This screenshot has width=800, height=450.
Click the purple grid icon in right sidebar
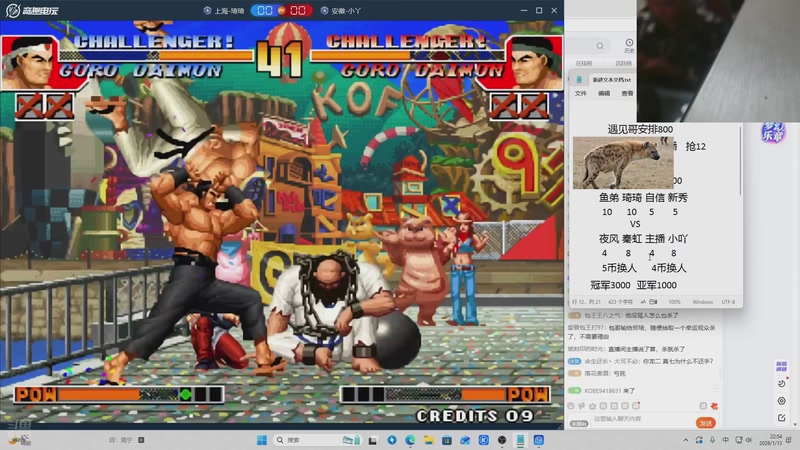tap(782, 366)
